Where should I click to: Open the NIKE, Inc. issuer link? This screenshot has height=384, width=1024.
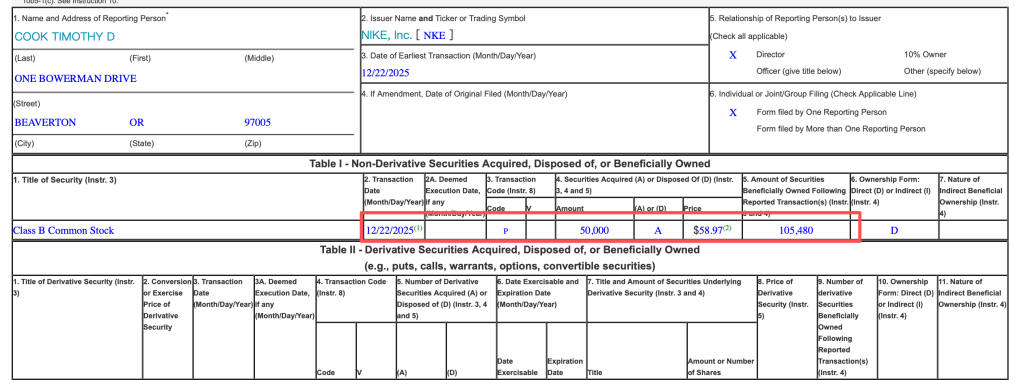387,35
